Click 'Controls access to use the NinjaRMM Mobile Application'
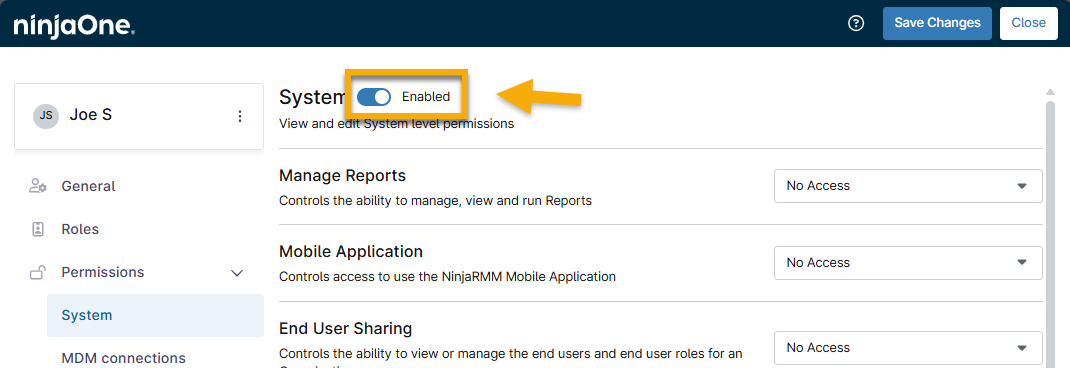 coord(448,277)
